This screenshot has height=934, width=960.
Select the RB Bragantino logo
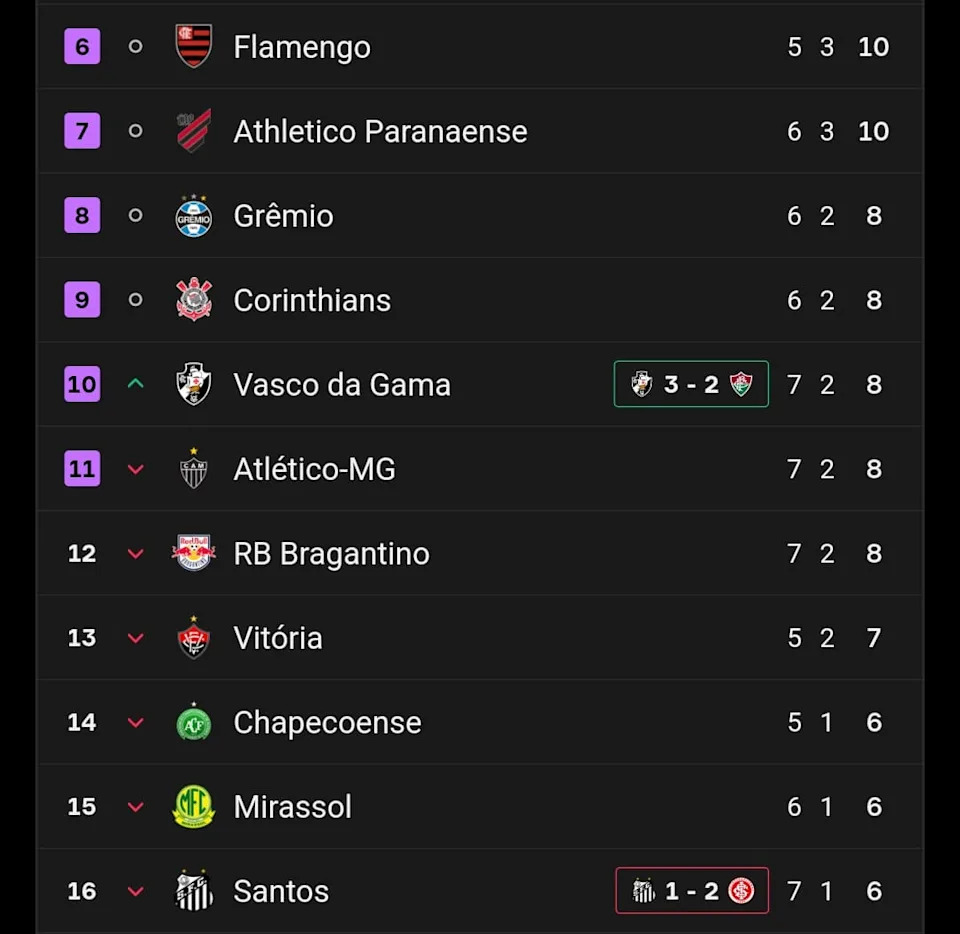(193, 554)
